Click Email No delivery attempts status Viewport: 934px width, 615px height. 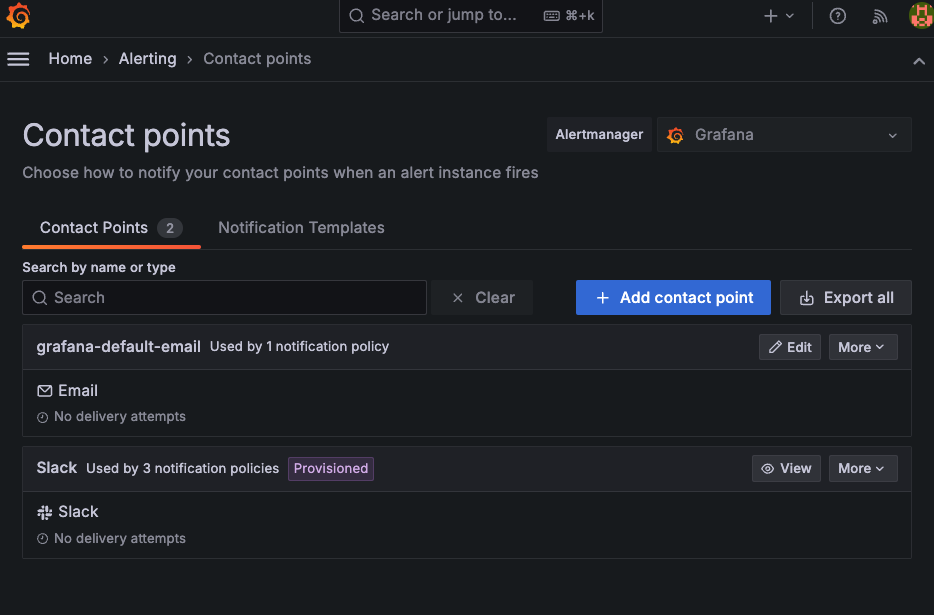pyautogui.click(x=111, y=417)
